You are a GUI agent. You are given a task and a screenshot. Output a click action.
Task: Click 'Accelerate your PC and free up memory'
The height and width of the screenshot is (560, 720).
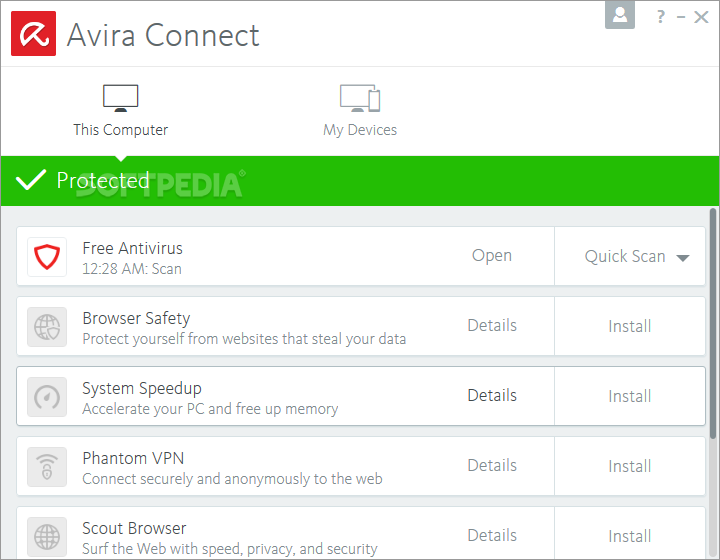point(210,409)
